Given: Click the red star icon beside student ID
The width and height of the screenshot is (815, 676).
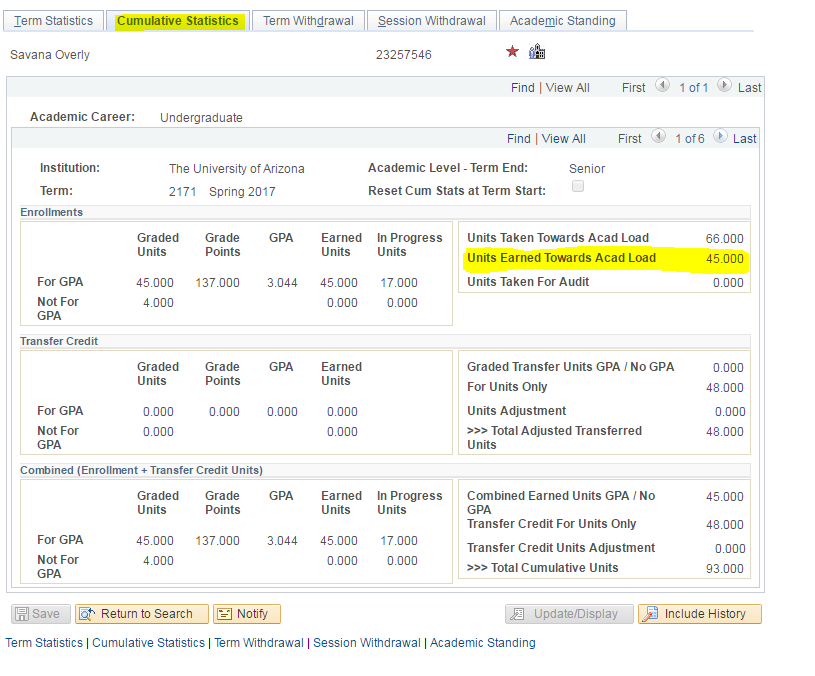Looking at the screenshot, I should tap(512, 52).
